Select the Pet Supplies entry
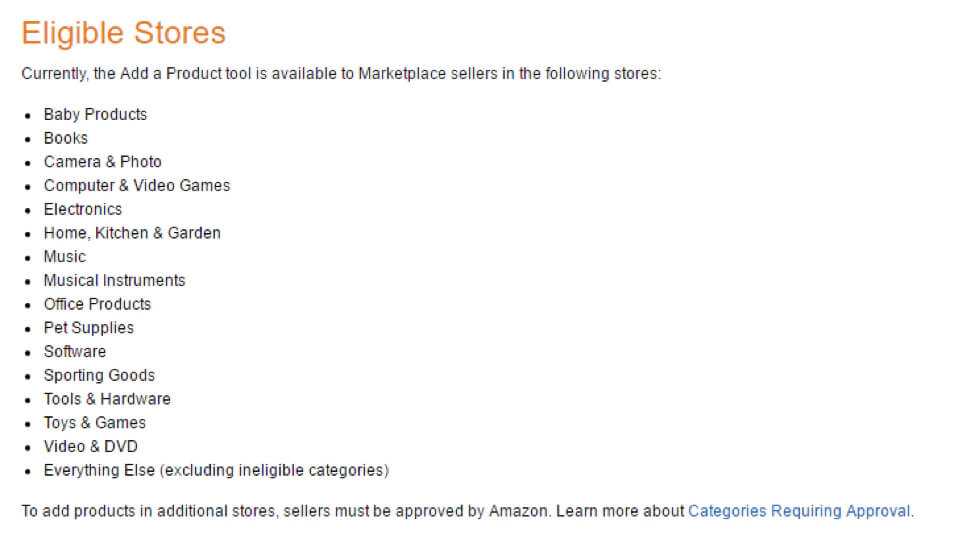Viewport: 975px width, 535px height. (88, 328)
